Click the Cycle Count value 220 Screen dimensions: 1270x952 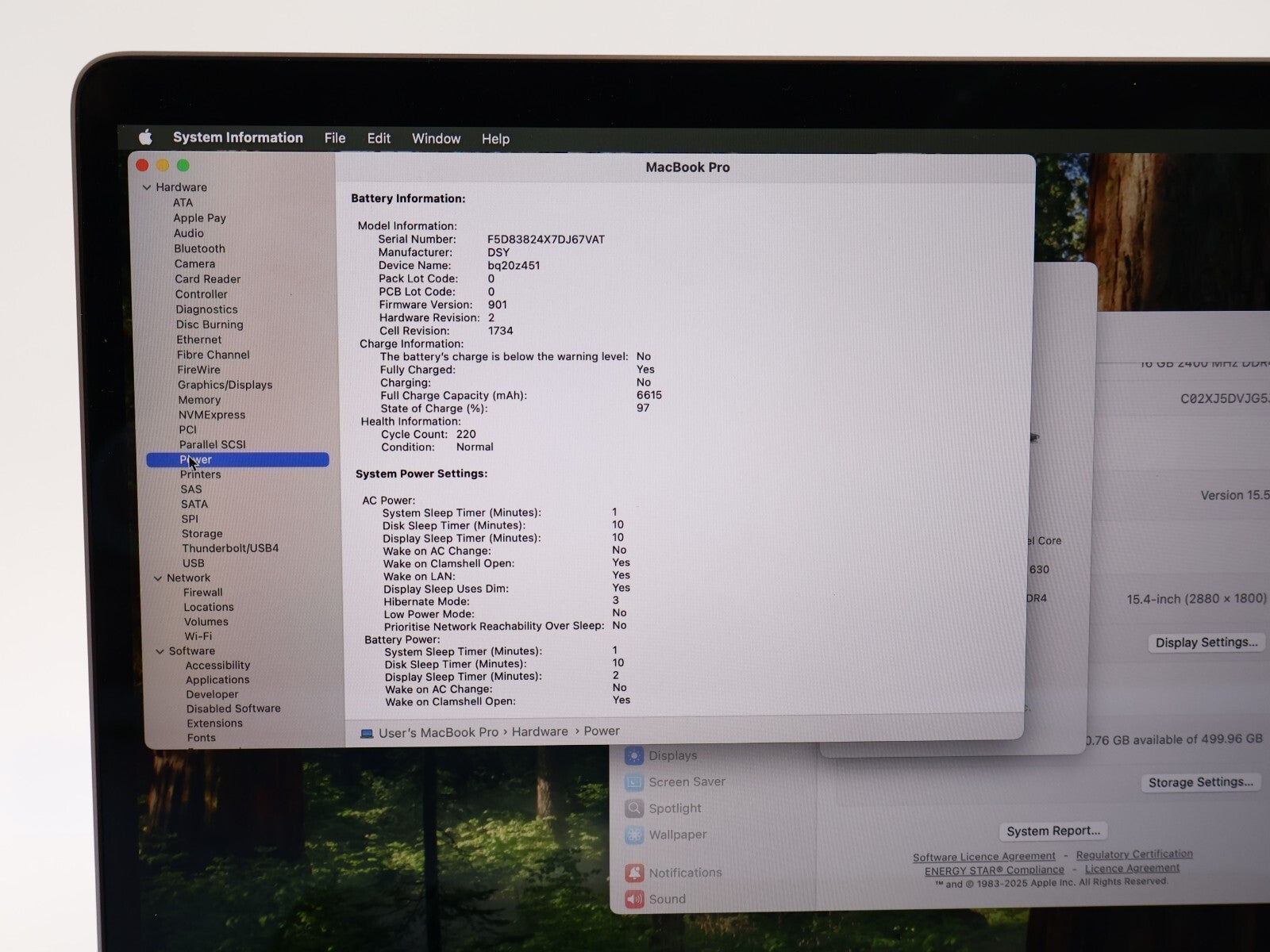coord(466,435)
